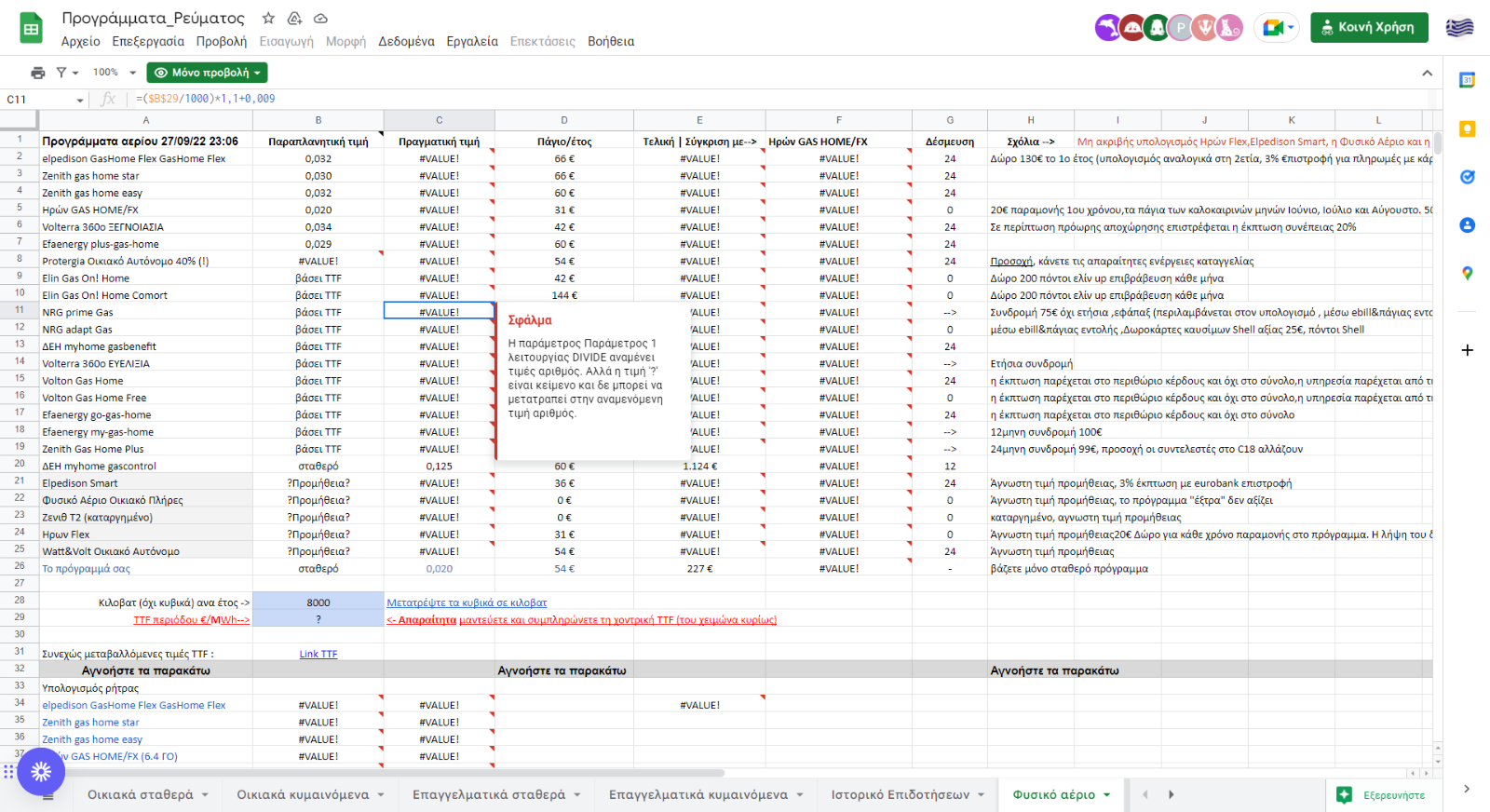This screenshot has height=812, width=1490.
Task: Open the Google Sheets home logo
Action: (x=32, y=28)
